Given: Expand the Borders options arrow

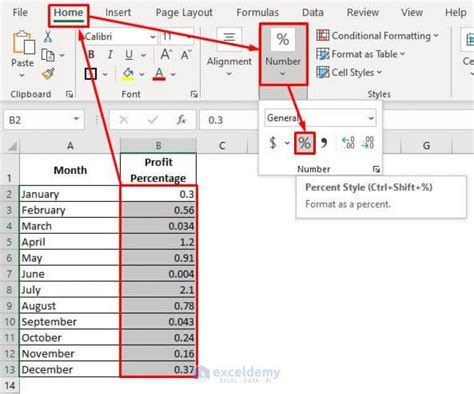Looking at the screenshot, I should click(x=105, y=74).
